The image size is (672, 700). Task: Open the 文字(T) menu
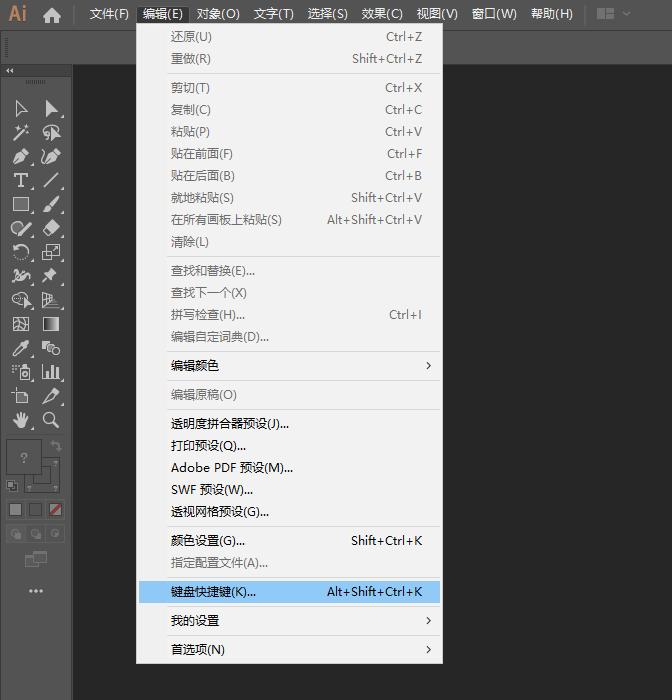point(274,14)
